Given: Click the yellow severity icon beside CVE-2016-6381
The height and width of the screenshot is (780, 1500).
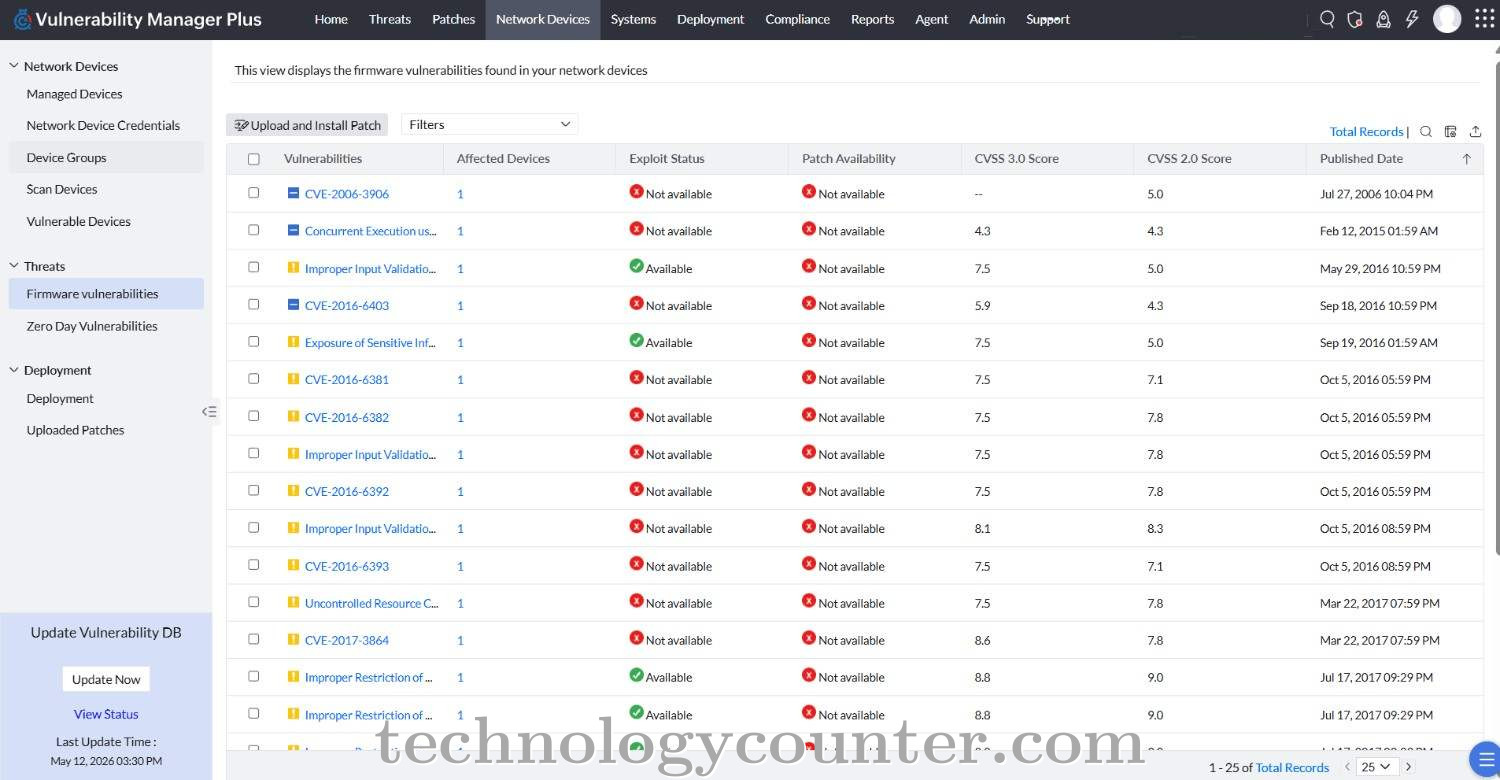Looking at the screenshot, I should coord(293,379).
